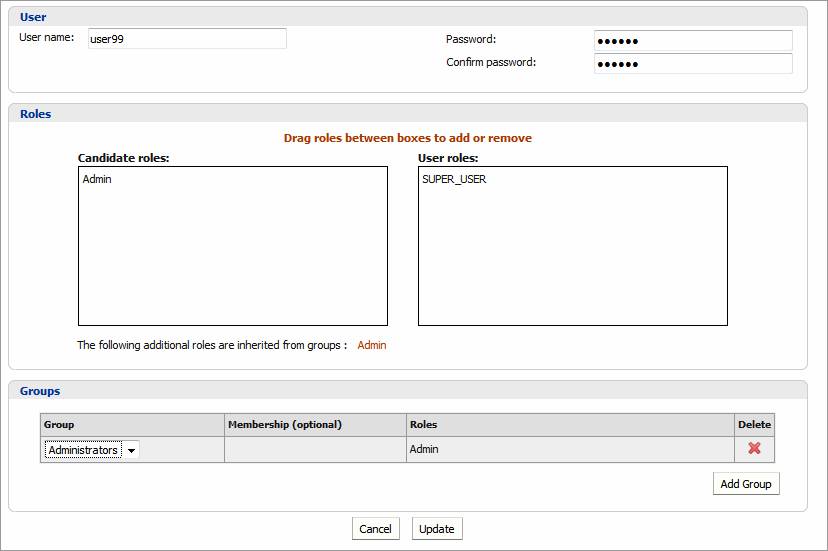The height and width of the screenshot is (551, 828).
Task: Click the User section title
Action: pos(33,17)
